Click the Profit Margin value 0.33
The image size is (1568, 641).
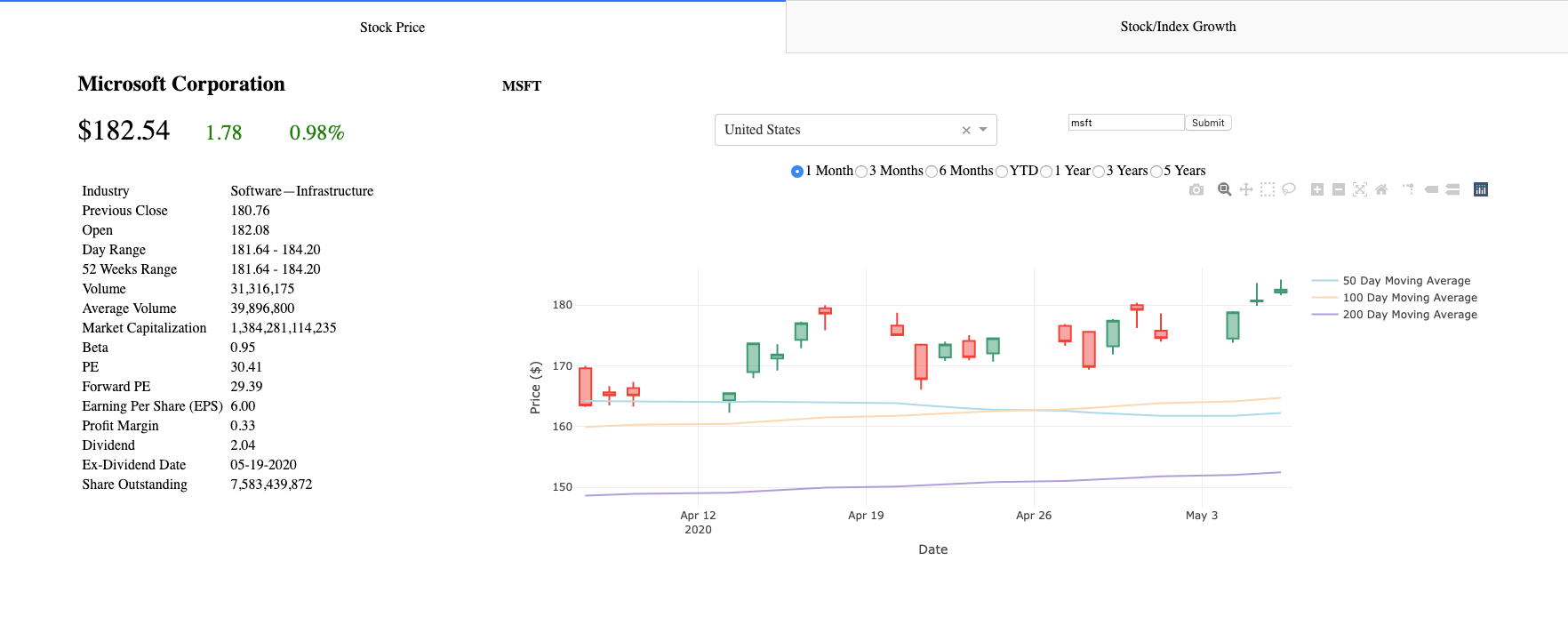pos(243,426)
